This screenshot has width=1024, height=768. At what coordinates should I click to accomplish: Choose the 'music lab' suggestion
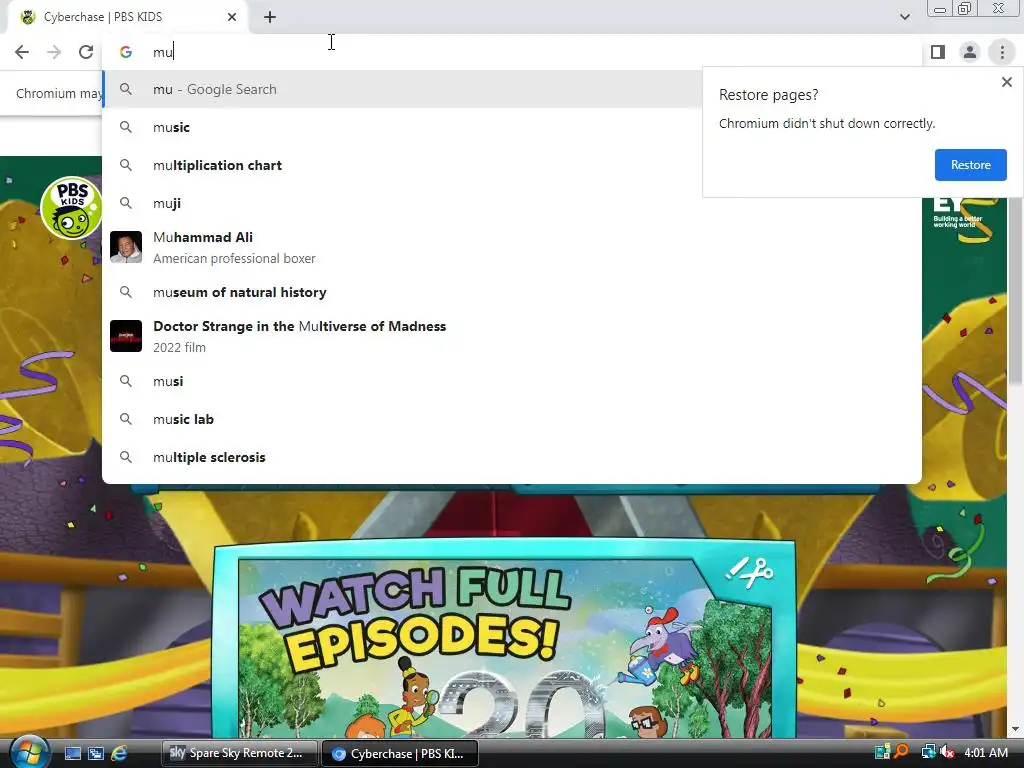click(511, 419)
